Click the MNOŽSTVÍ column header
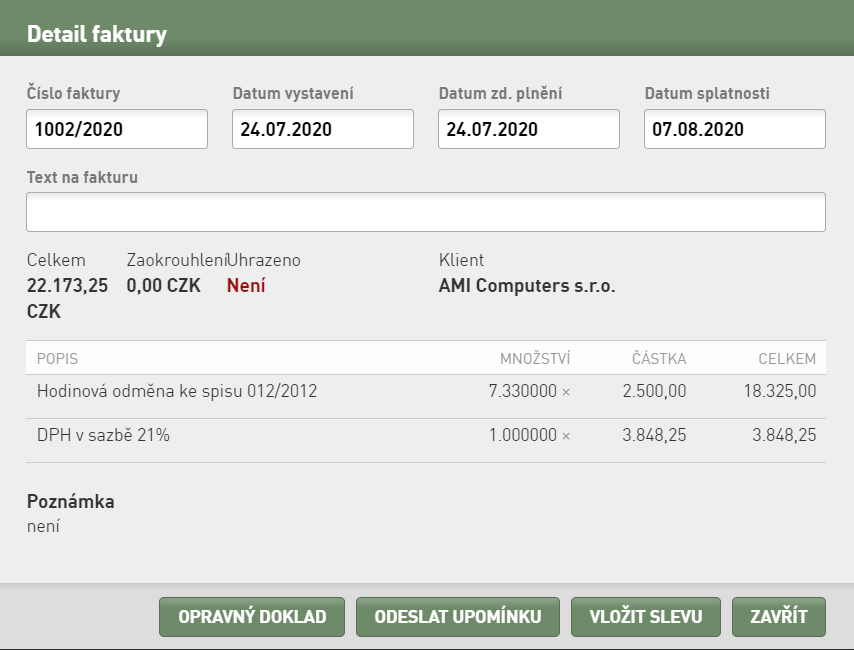Screen dimensions: 854x650 point(535,359)
